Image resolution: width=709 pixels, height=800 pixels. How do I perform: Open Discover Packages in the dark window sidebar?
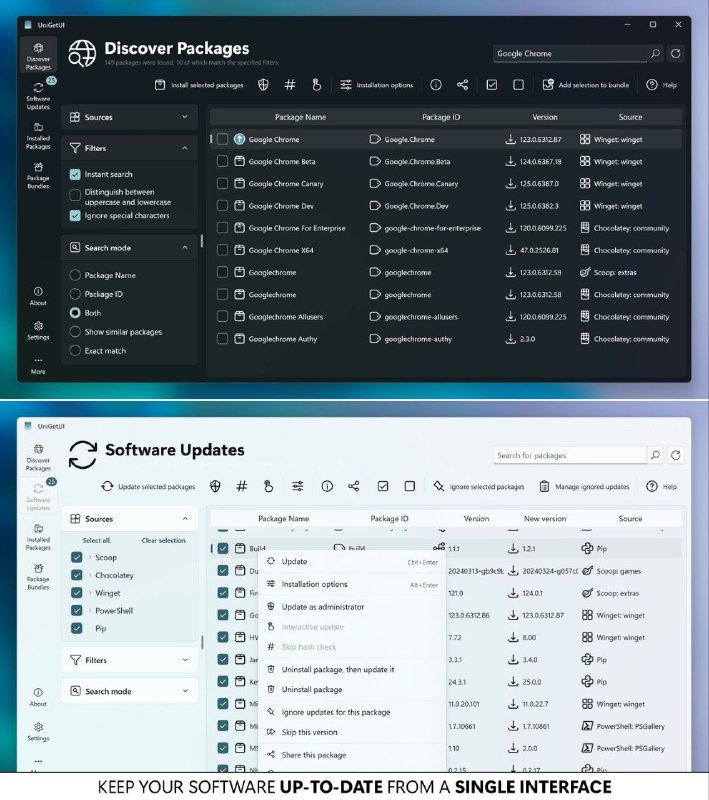[x=38, y=56]
